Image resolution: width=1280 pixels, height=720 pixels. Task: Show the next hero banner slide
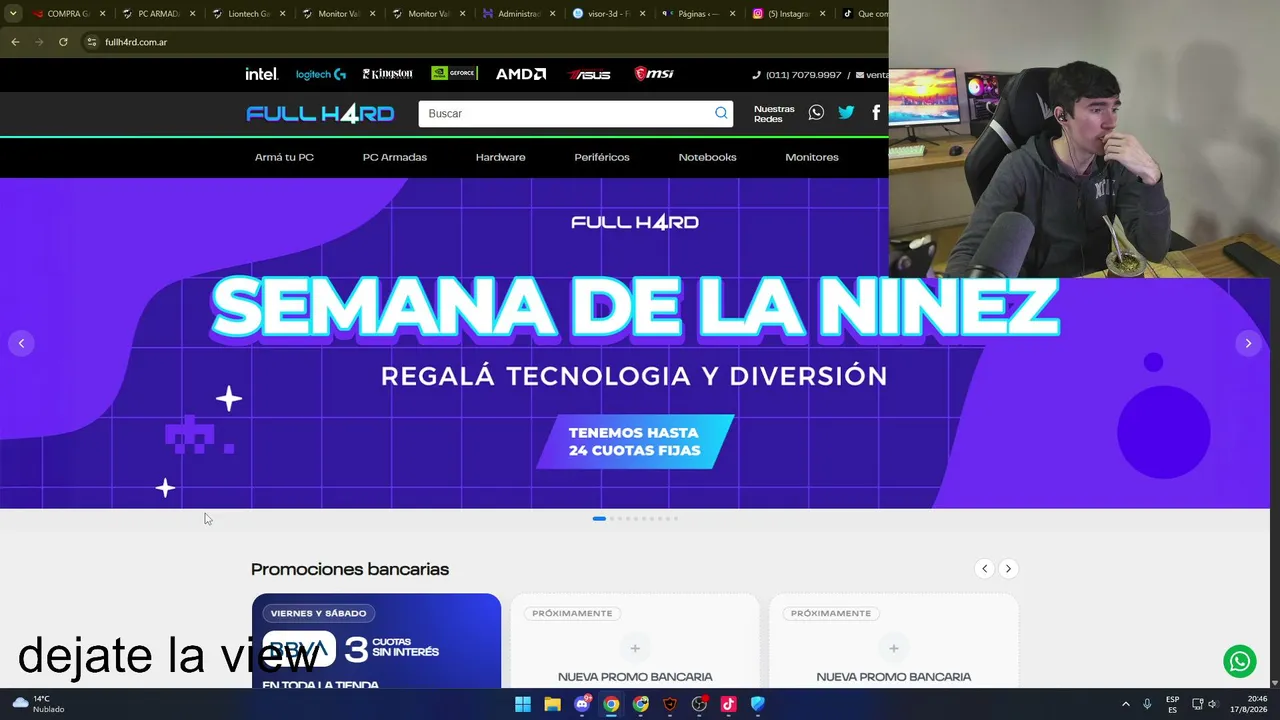point(1248,343)
